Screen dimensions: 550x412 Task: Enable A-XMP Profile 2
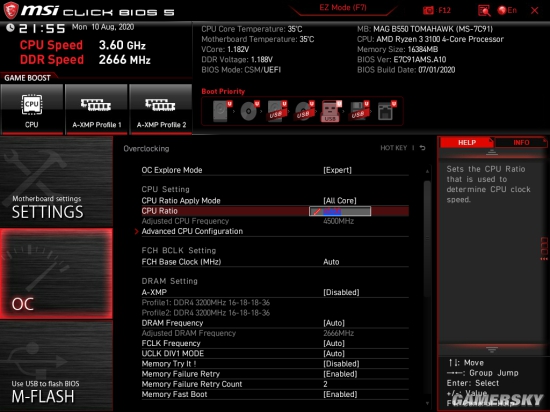161,109
